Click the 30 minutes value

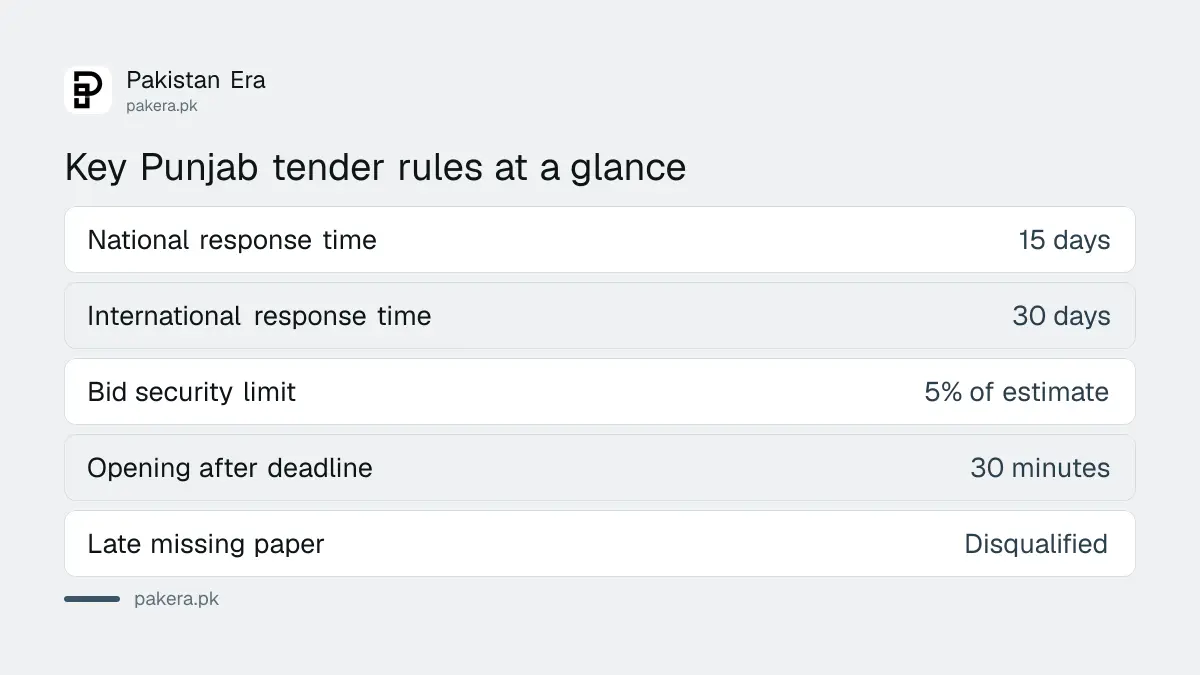pos(1040,468)
